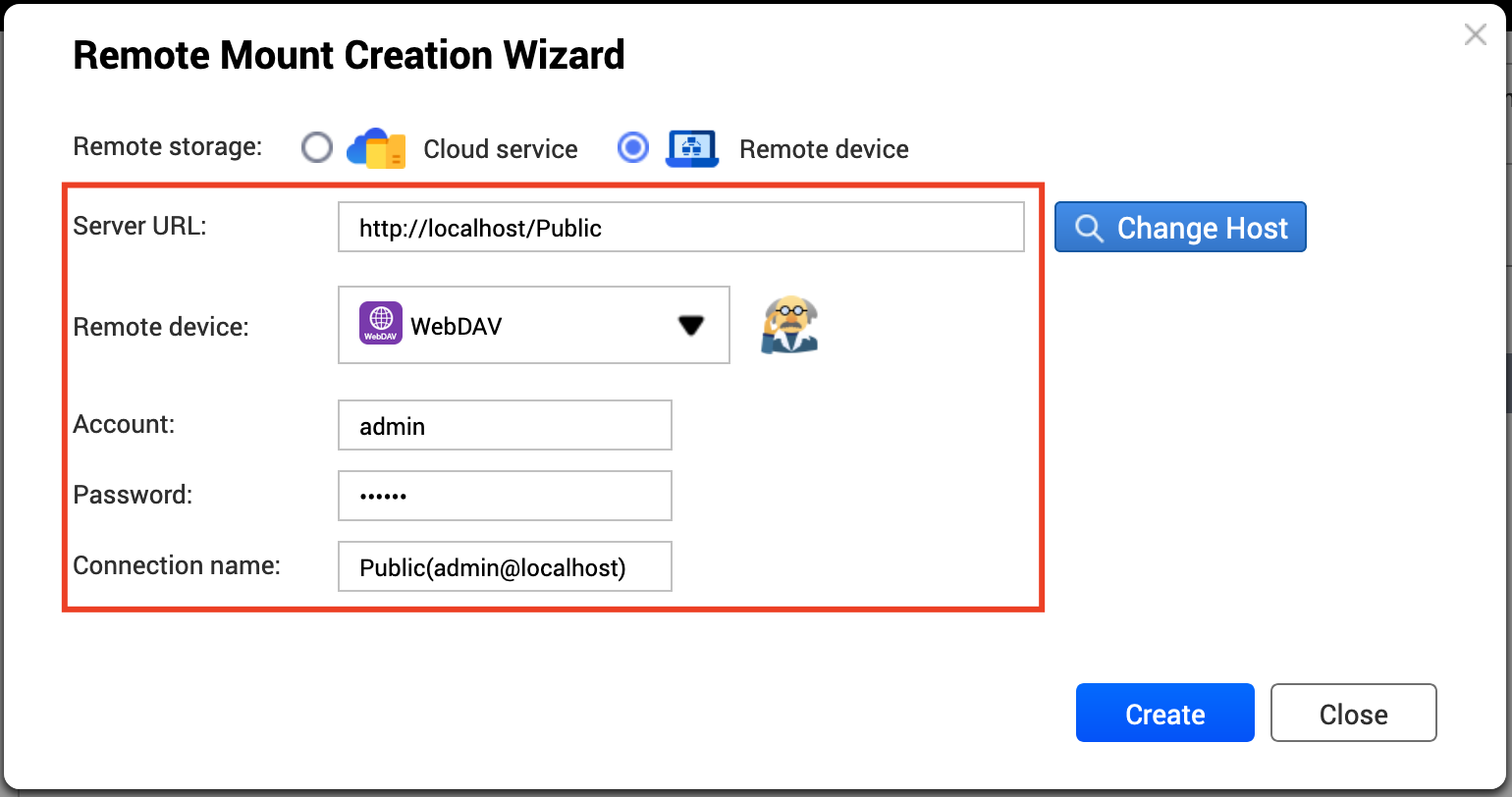Screen dimensions: 1512x797
Task: Click the Password input field
Action: 505,497
